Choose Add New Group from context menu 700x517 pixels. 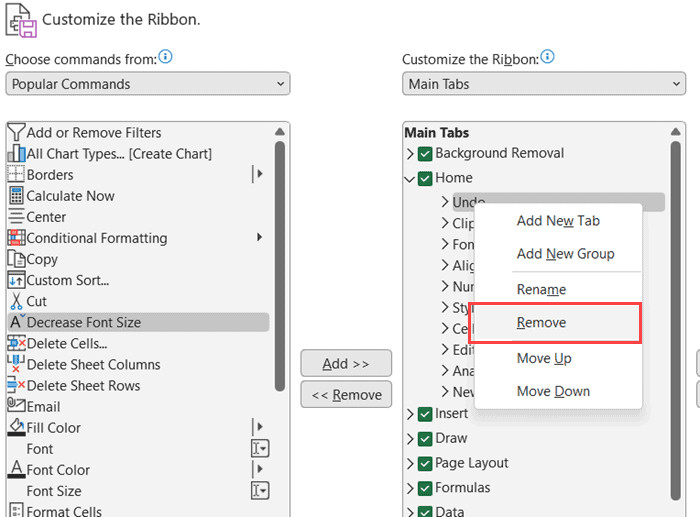coord(565,254)
